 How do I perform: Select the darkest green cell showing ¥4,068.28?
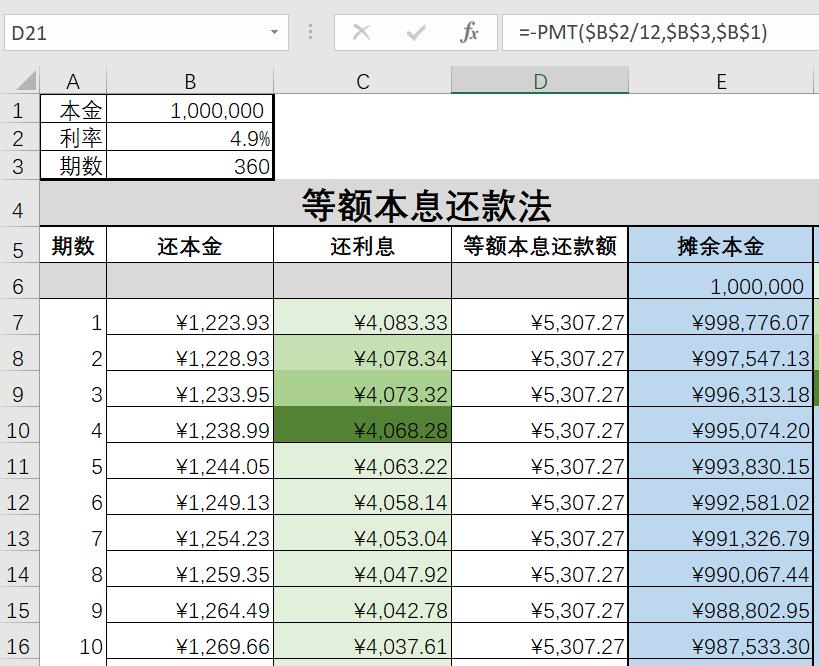pos(361,430)
